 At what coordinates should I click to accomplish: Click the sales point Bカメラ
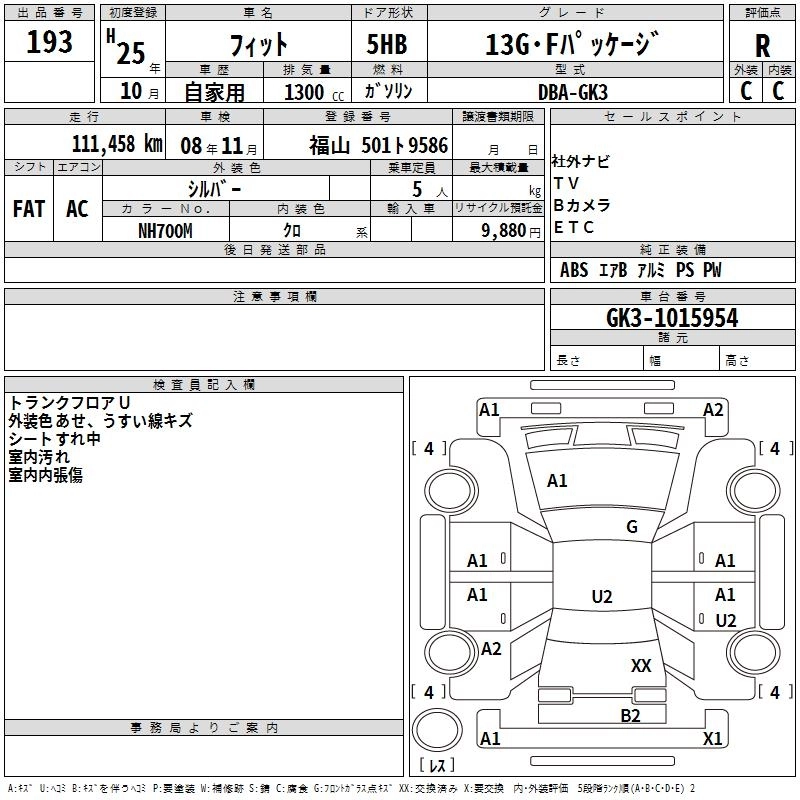(582, 205)
